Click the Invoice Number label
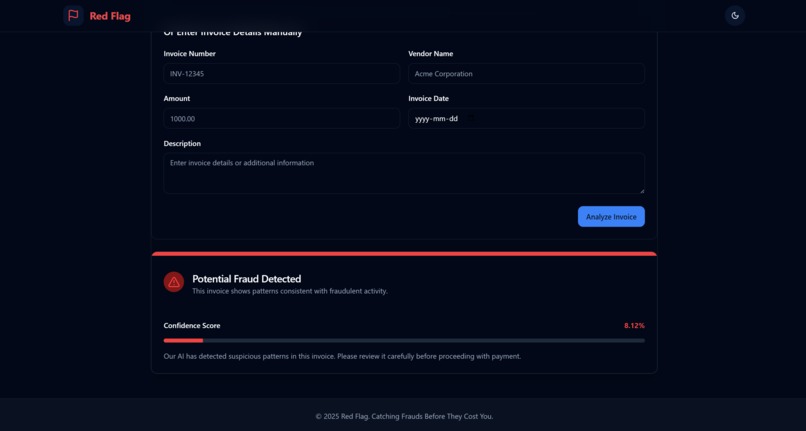Image resolution: width=806 pixels, height=431 pixels. click(x=189, y=53)
